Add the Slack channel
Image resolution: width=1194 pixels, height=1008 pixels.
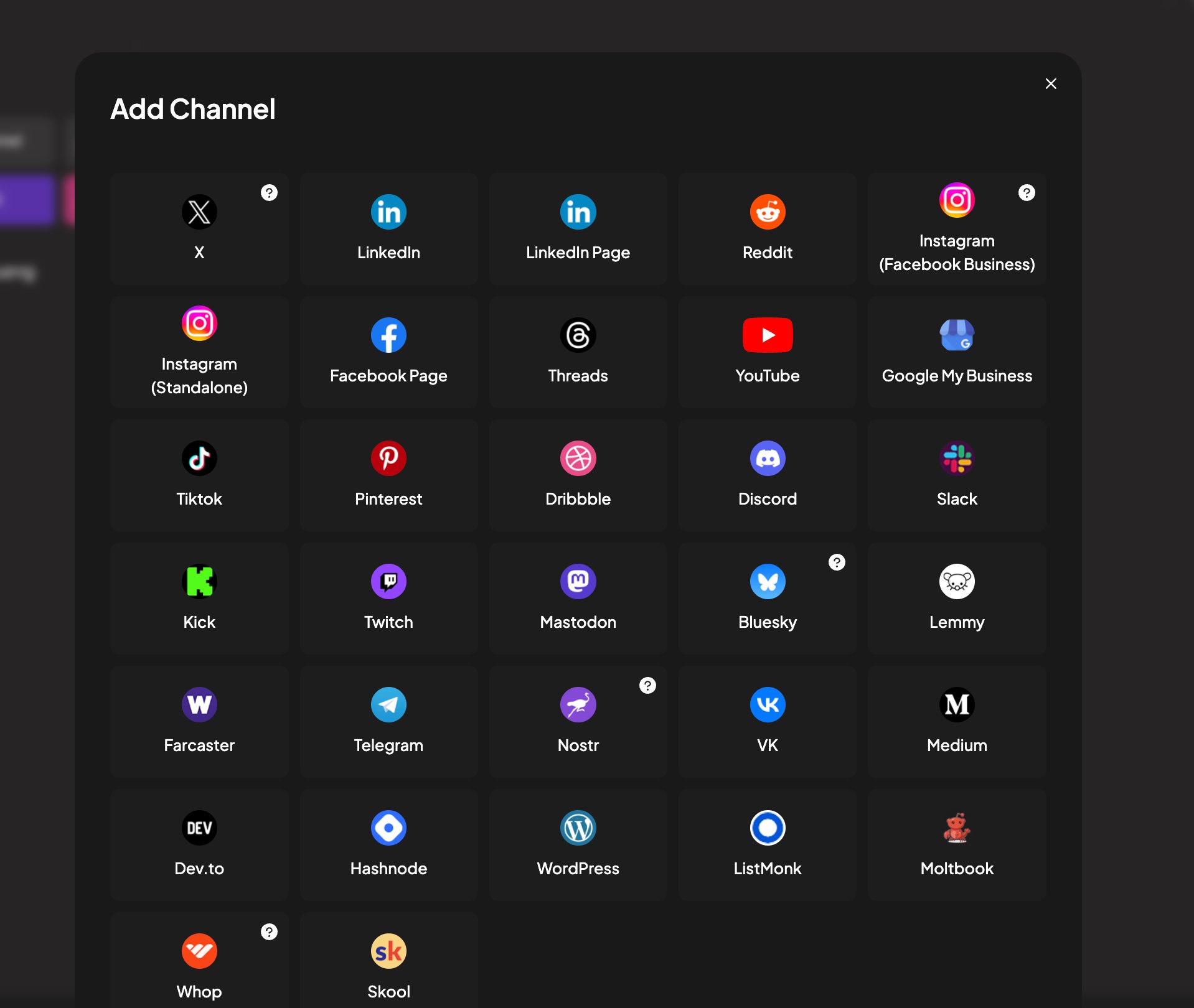tap(956, 475)
